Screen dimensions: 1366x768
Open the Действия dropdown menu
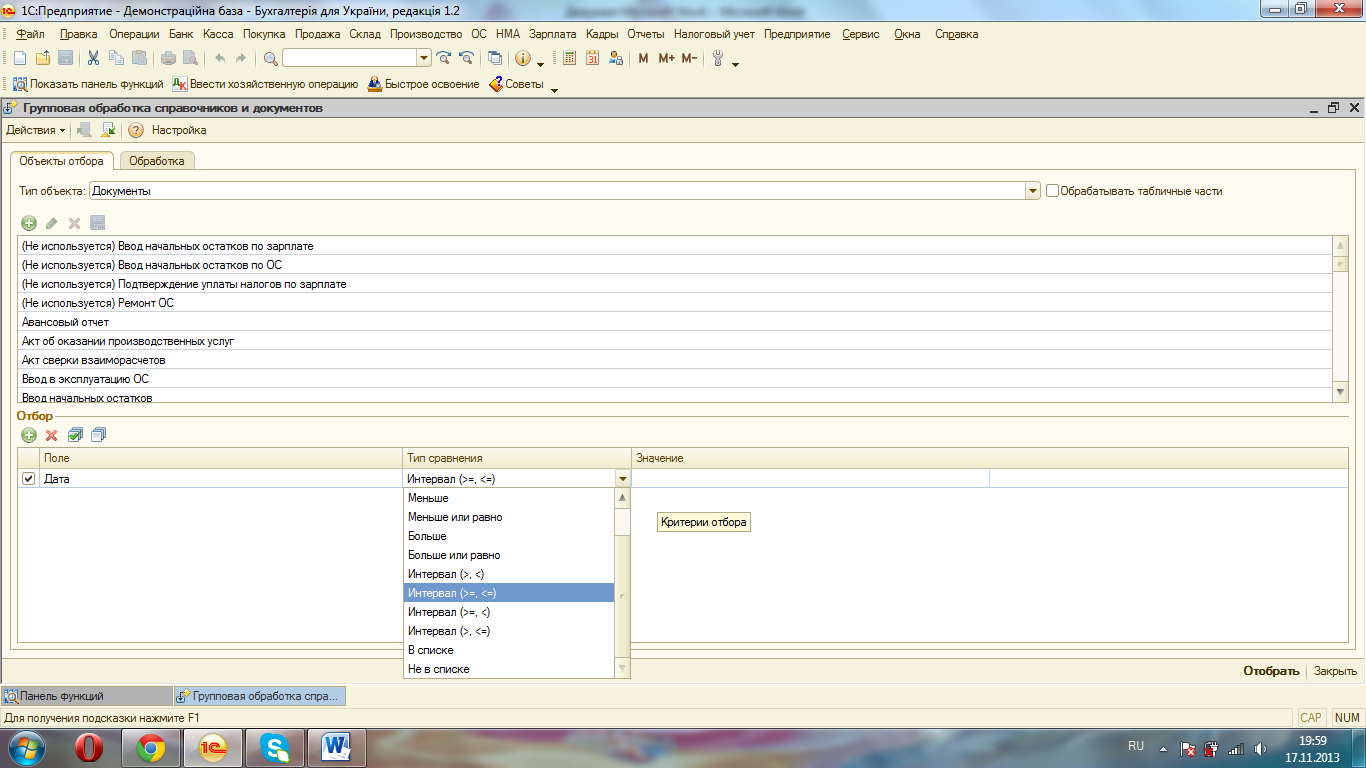36,130
